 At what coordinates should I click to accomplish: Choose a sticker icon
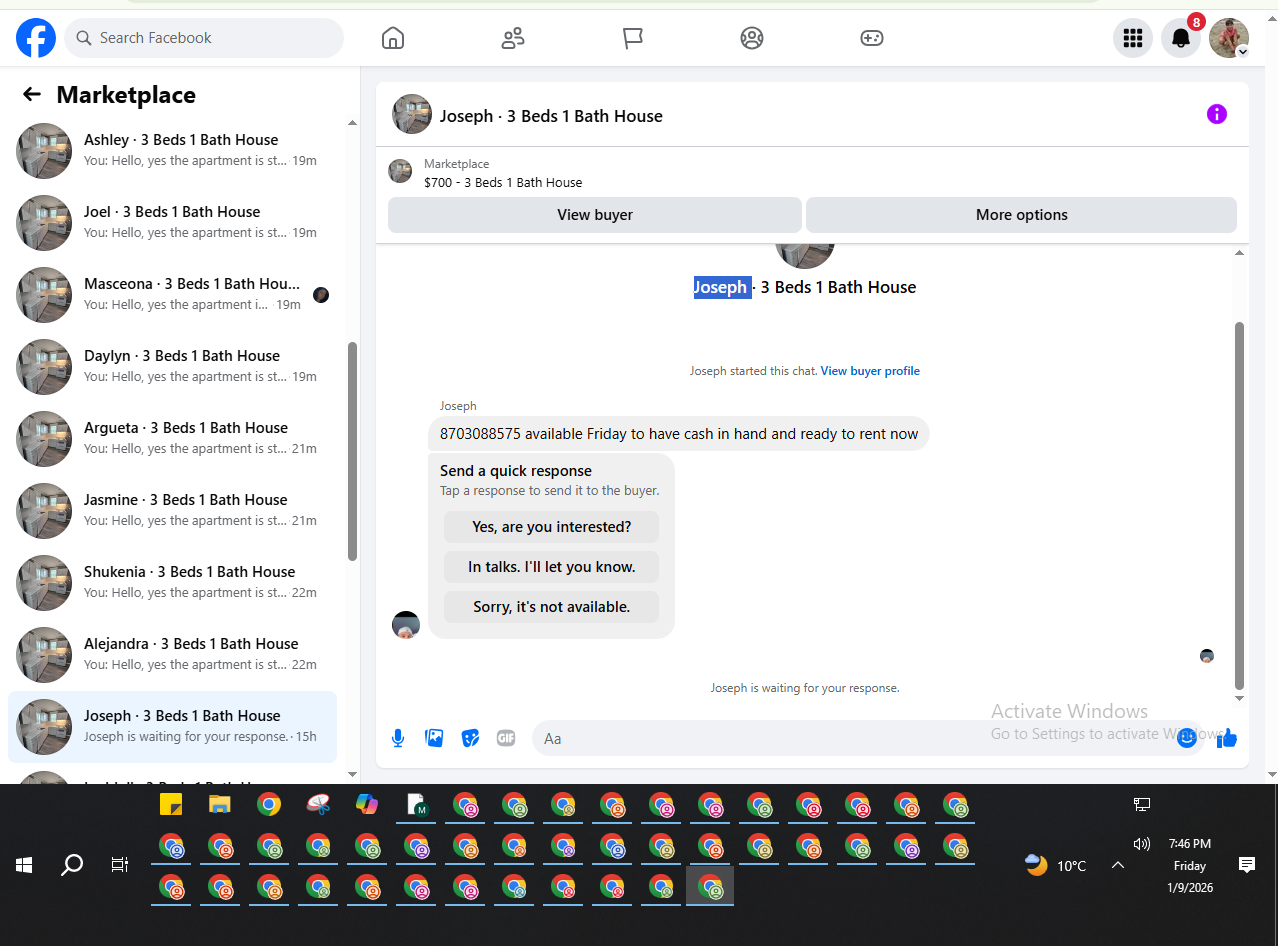point(470,738)
